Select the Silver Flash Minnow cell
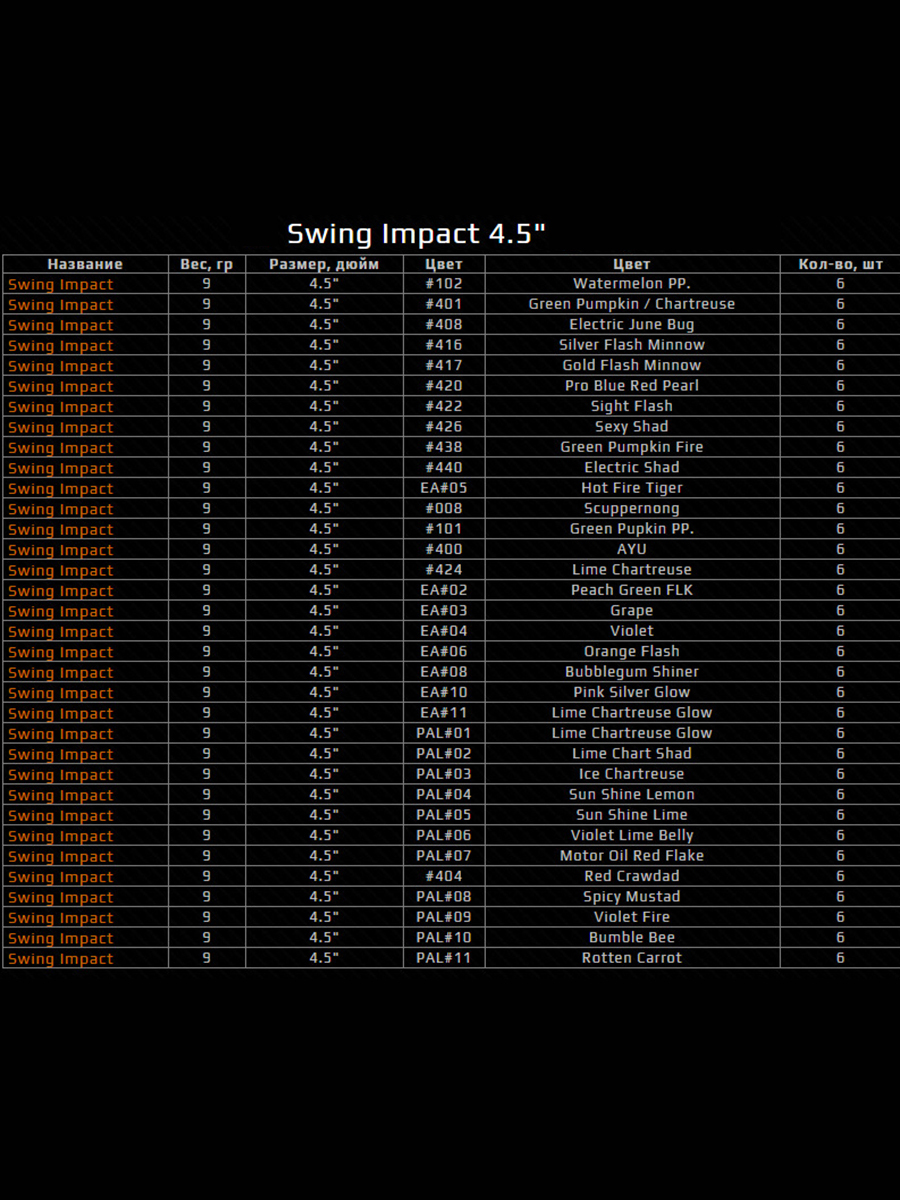The width and height of the screenshot is (900, 1200). click(x=632, y=345)
